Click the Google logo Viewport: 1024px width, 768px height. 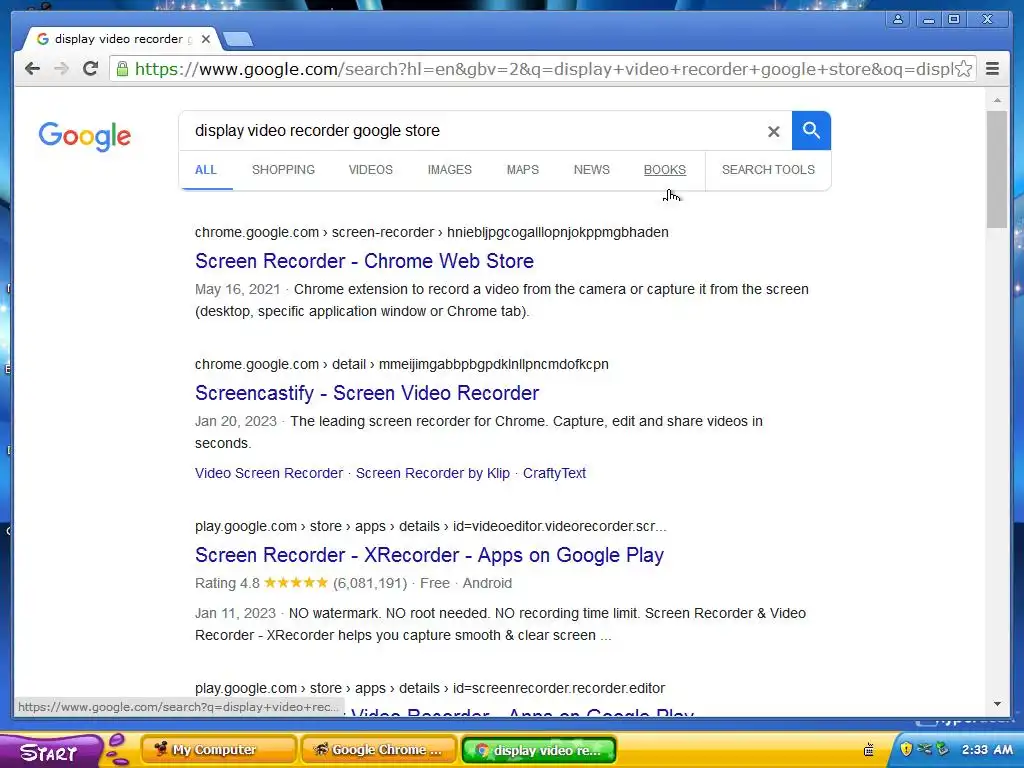click(x=85, y=136)
